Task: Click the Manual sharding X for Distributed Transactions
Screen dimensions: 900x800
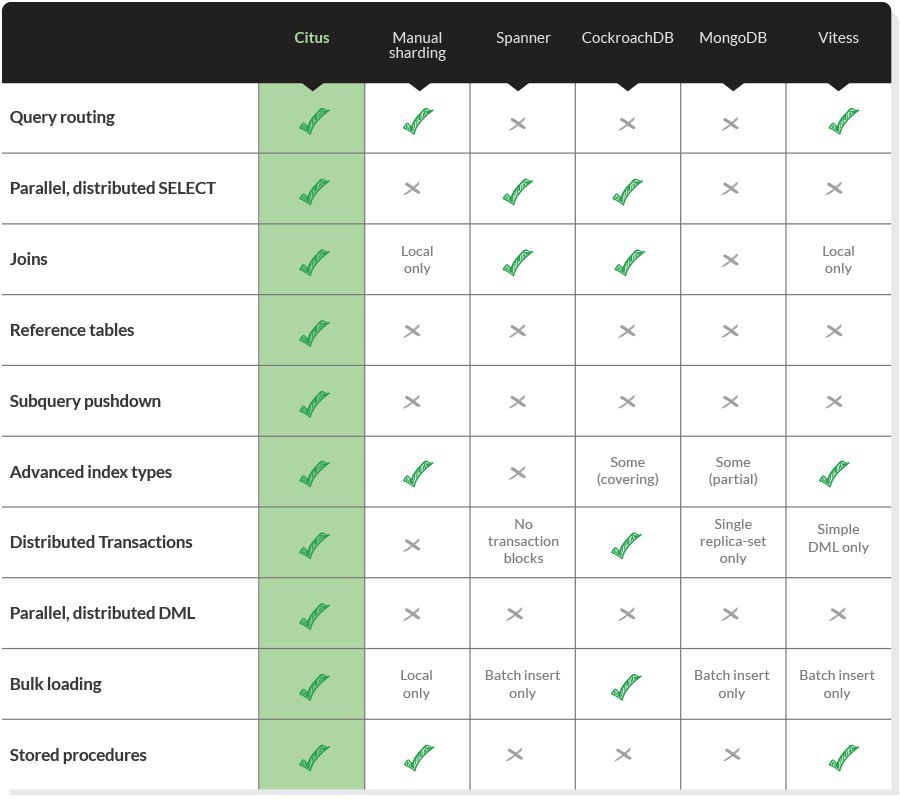Action: pyautogui.click(x=412, y=545)
